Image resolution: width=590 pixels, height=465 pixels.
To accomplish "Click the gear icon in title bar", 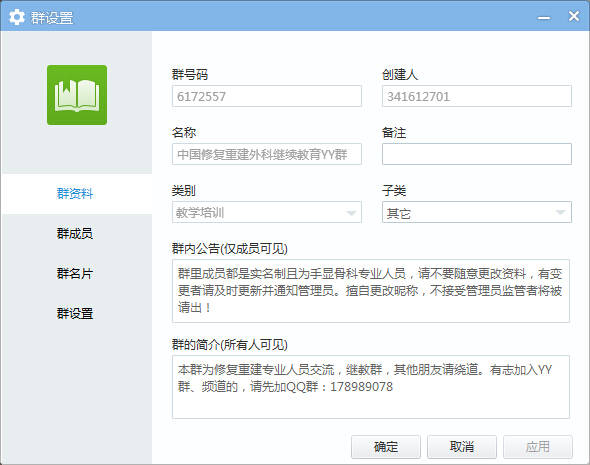I will (17, 17).
